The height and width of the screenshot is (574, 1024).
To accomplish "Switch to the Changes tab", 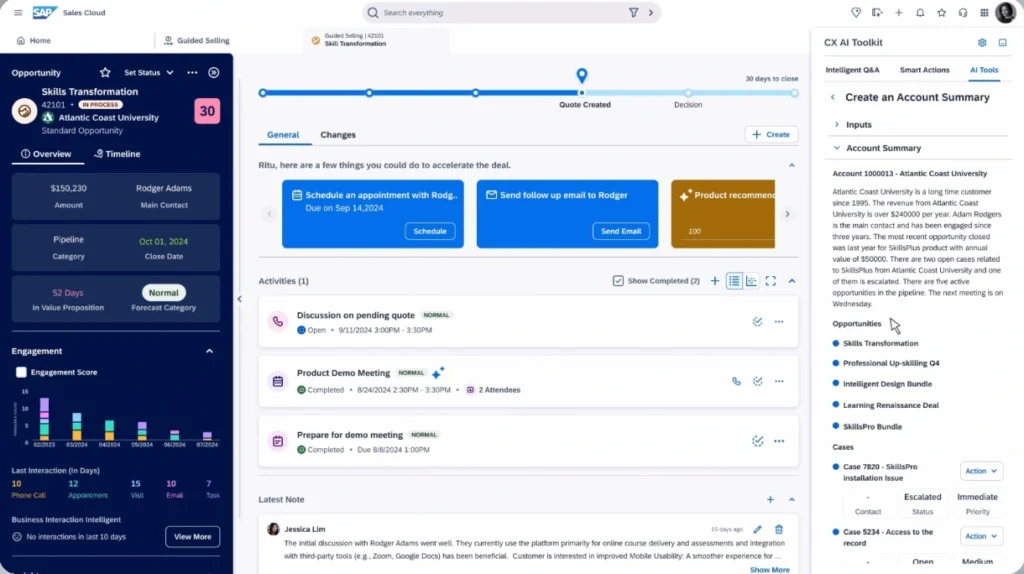I will (338, 135).
